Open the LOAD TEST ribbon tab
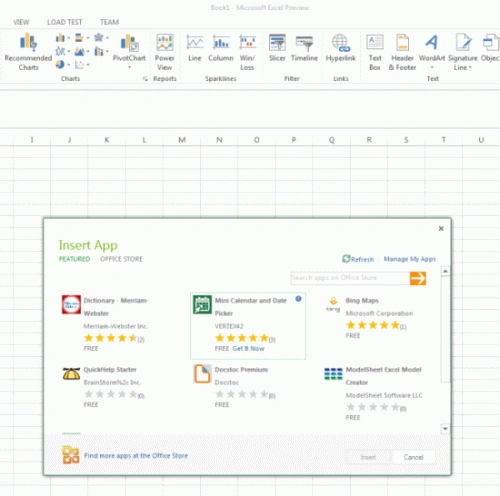 coord(65,22)
